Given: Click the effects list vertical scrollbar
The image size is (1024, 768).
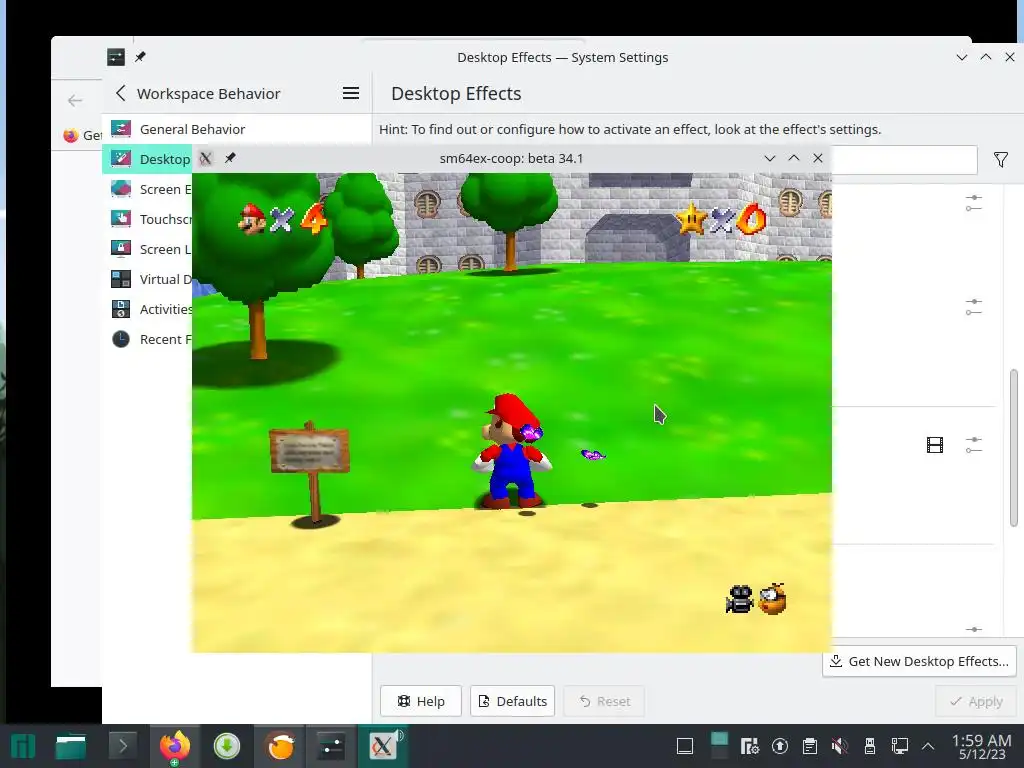Looking at the screenshot, I should (1014, 448).
